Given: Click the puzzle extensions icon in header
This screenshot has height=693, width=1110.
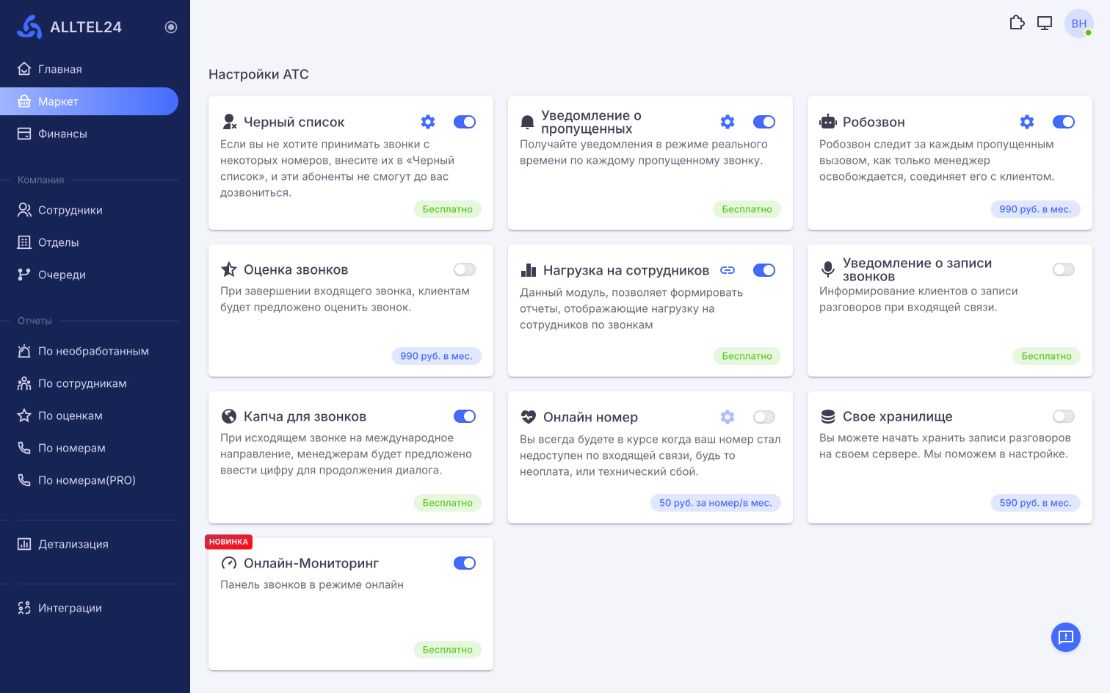Looking at the screenshot, I should point(1017,23).
